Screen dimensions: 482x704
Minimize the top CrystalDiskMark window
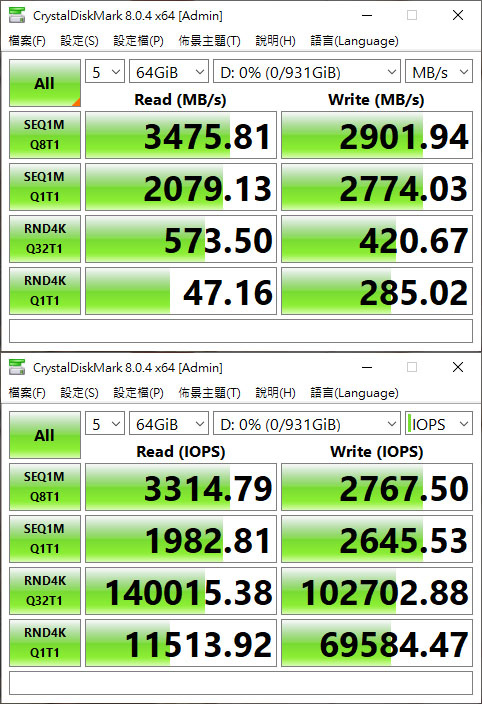[x=367, y=15]
